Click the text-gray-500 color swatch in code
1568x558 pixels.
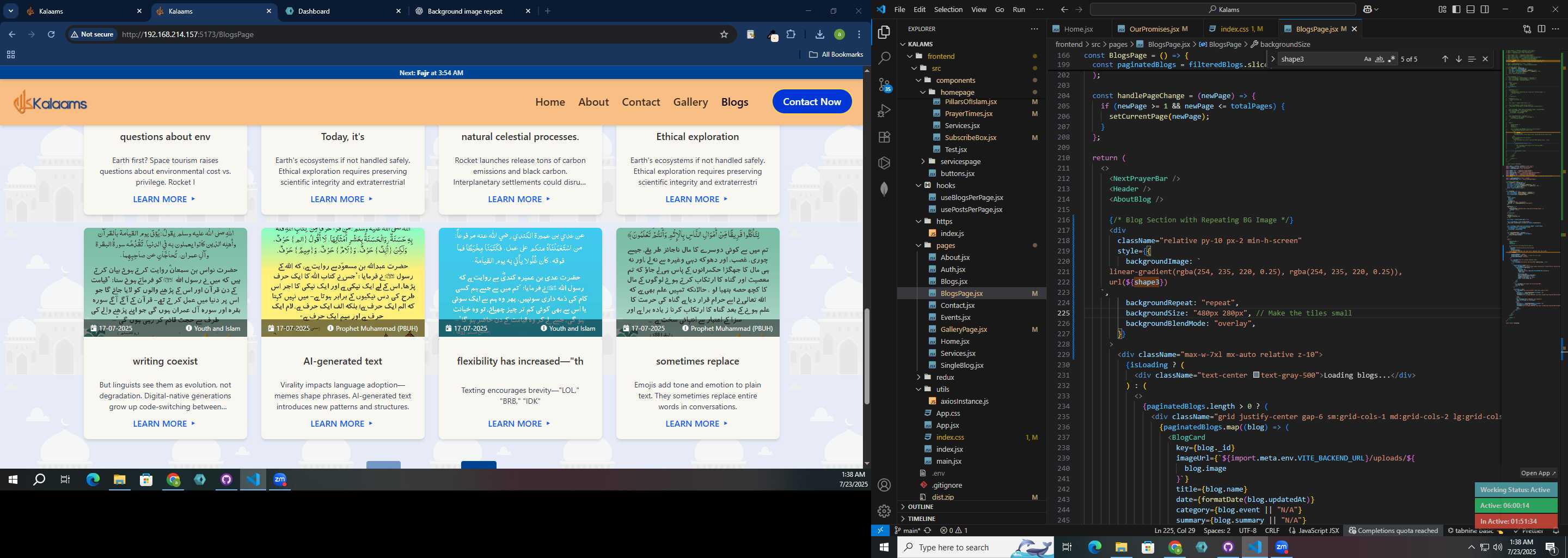pyautogui.click(x=1257, y=375)
